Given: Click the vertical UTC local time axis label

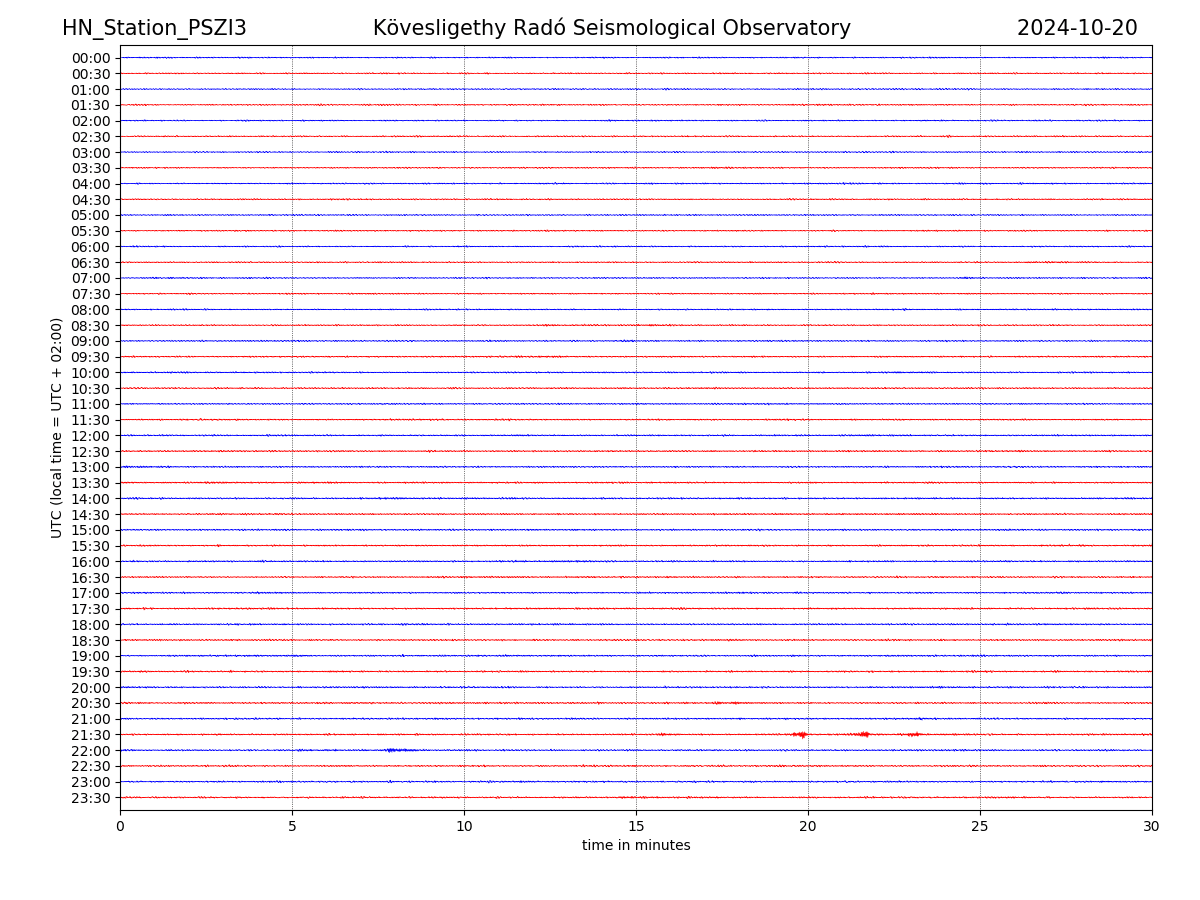Looking at the screenshot, I should pos(57,427).
